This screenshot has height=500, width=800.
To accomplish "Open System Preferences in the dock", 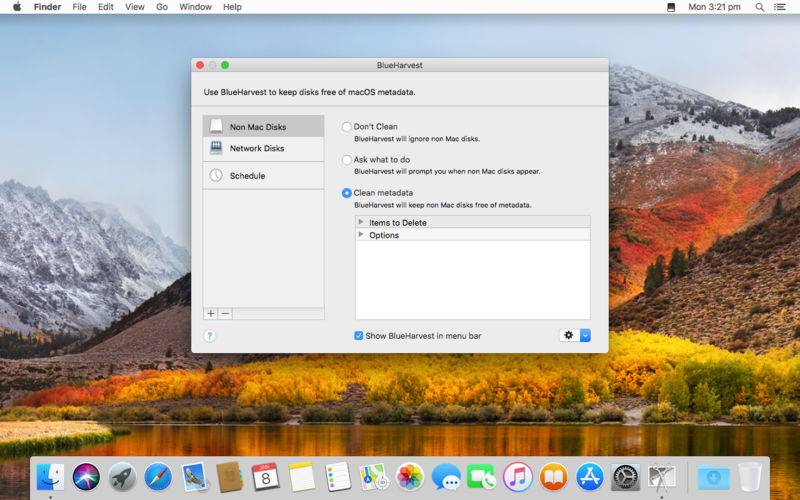I will pyautogui.click(x=625, y=476).
